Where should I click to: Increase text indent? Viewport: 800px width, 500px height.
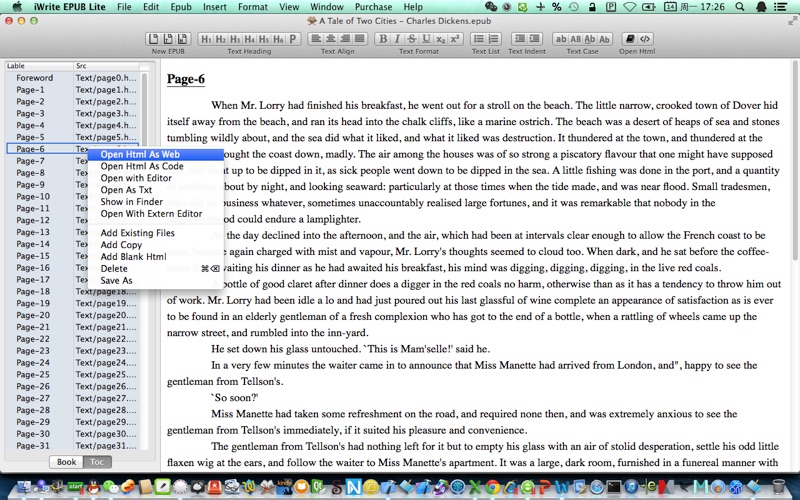tap(534, 39)
